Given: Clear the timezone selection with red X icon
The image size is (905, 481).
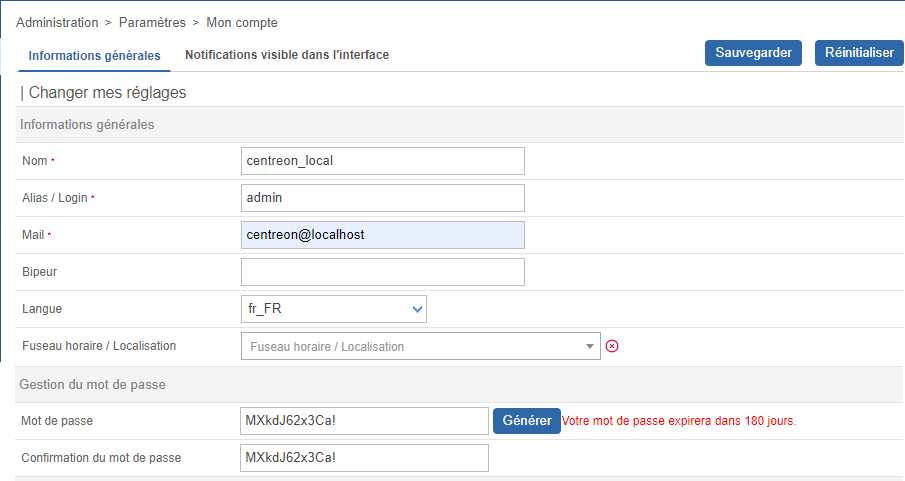Looking at the screenshot, I should (613, 346).
